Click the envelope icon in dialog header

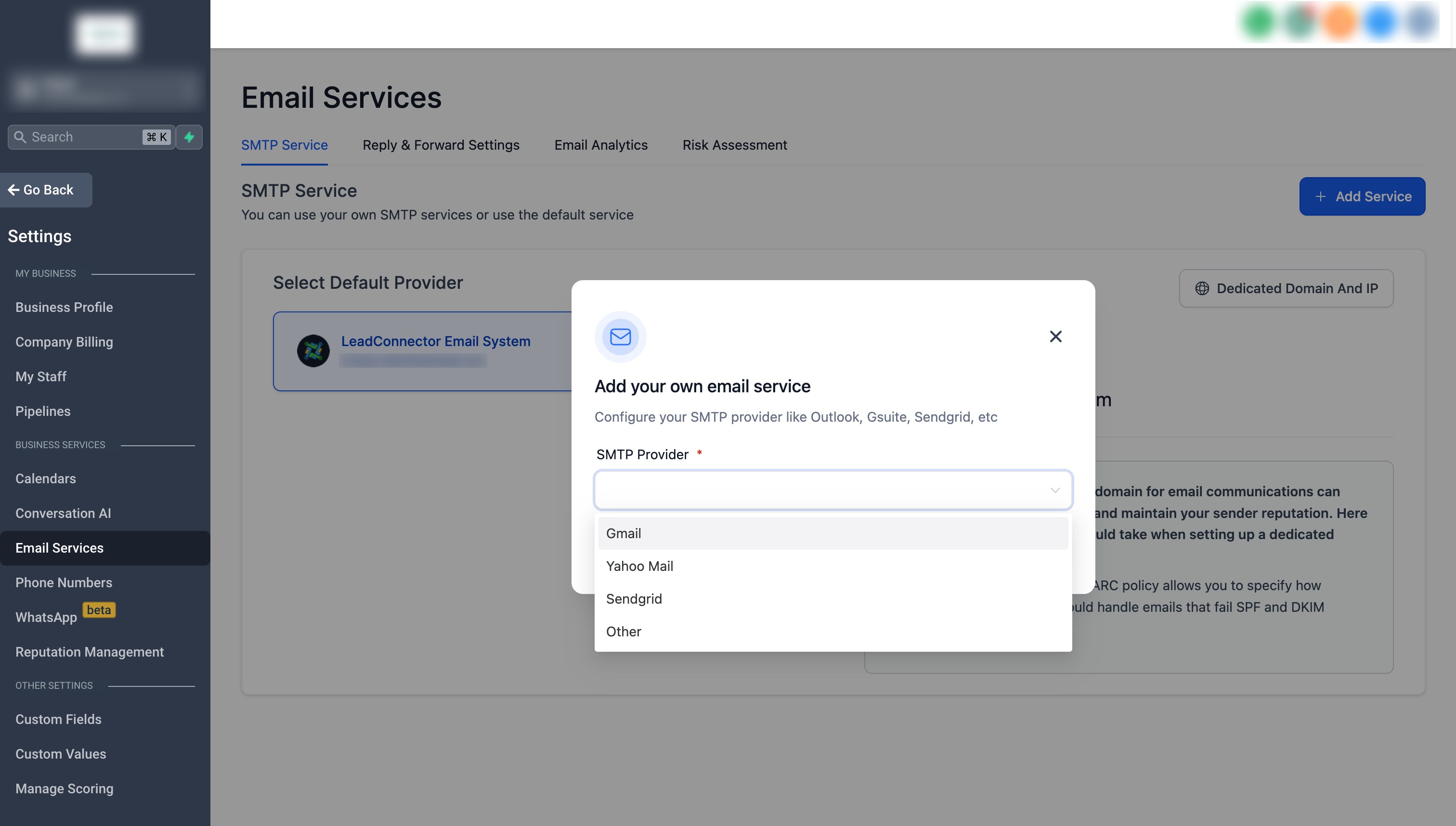620,337
